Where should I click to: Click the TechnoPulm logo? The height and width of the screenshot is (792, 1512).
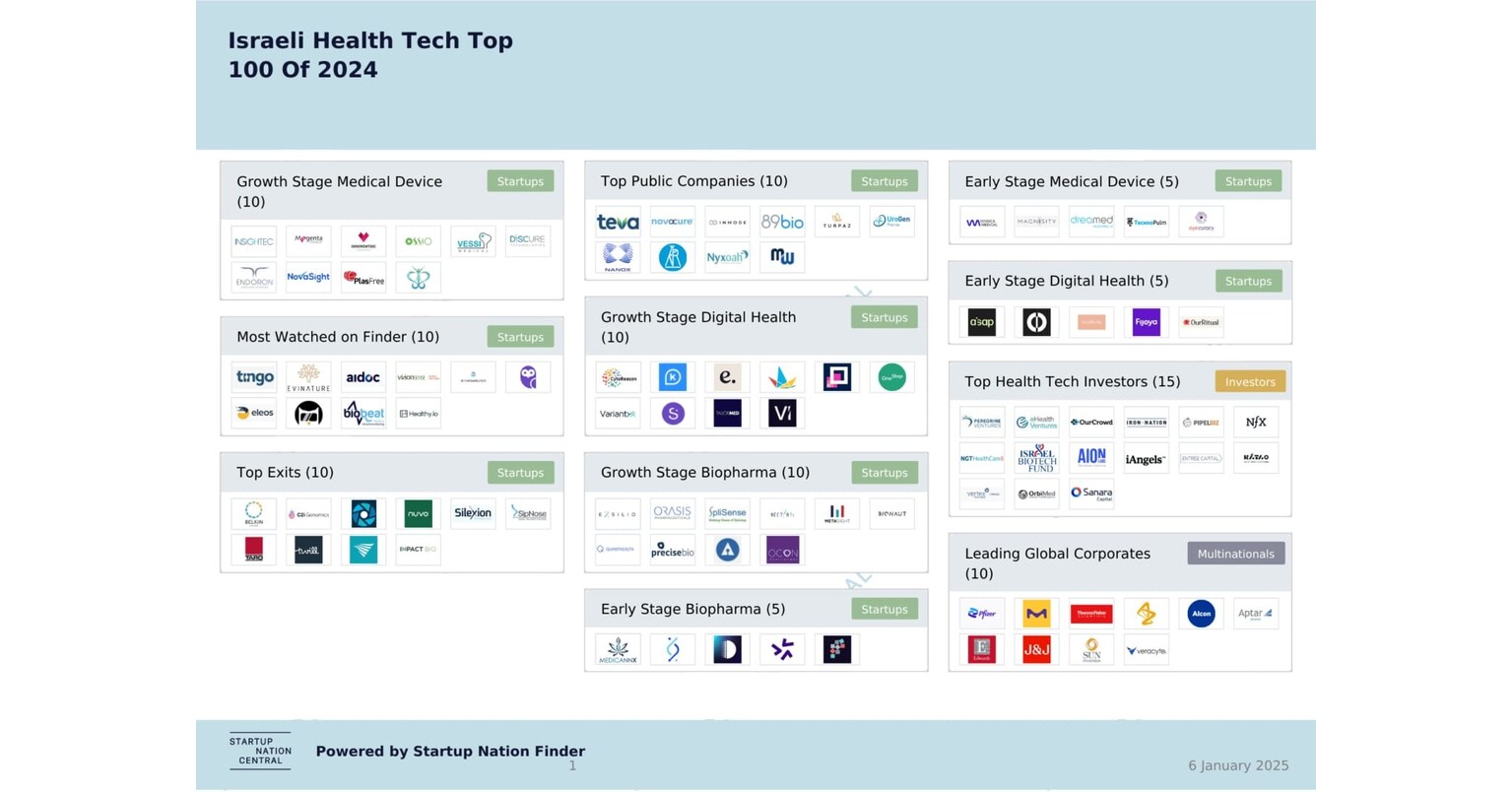(1146, 222)
